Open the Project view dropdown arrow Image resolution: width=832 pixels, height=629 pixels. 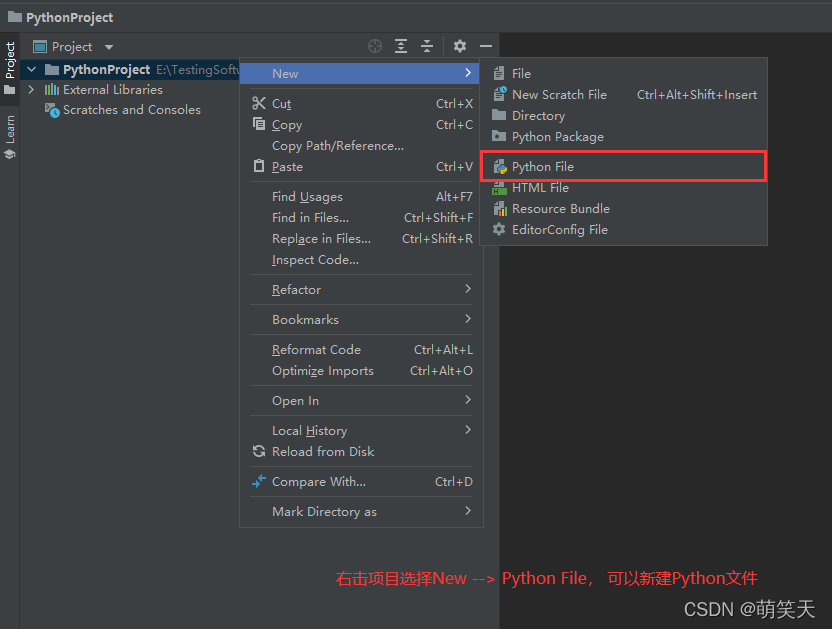coord(109,47)
